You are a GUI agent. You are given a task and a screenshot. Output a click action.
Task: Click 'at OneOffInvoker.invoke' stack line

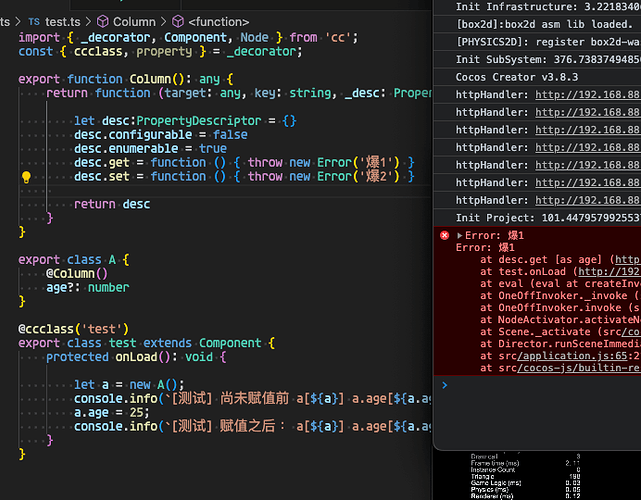[560, 308]
